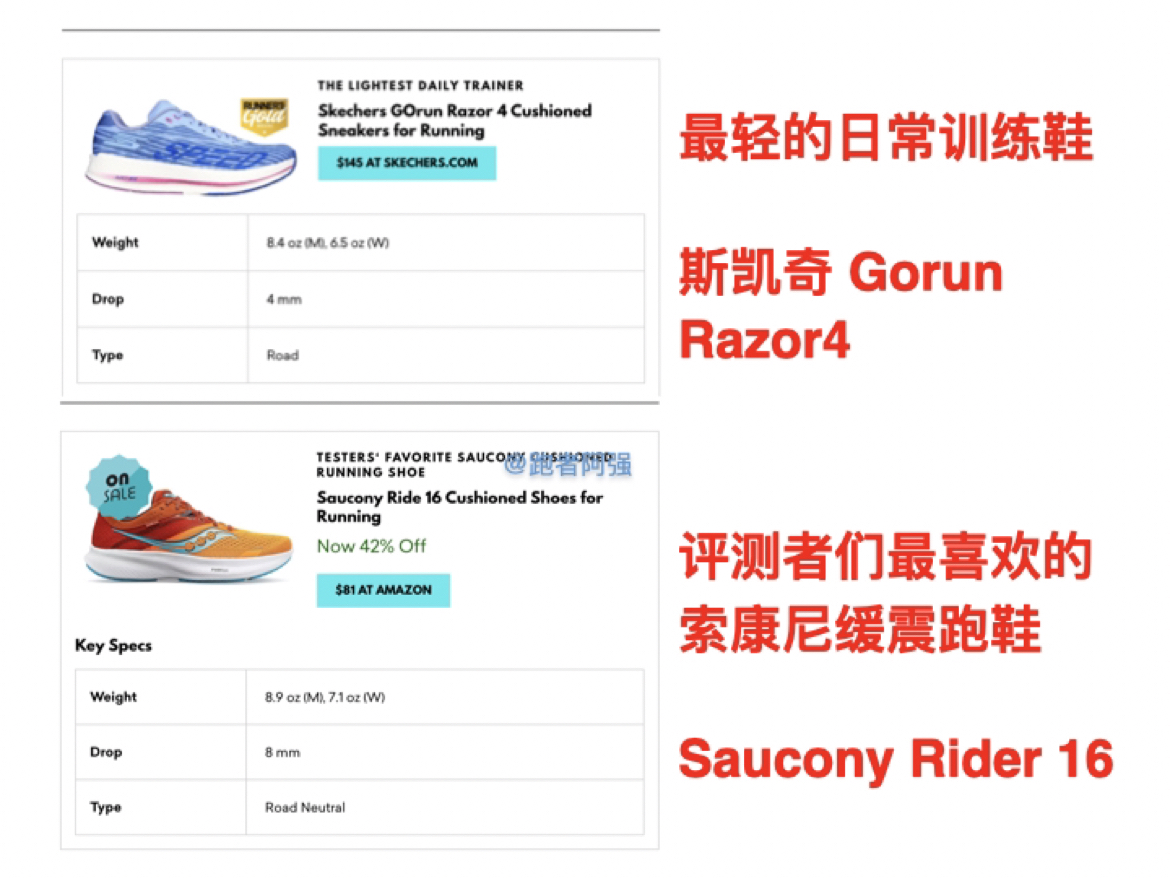
Task: Open the Saucony Ride 16 title link
Action: point(459,507)
